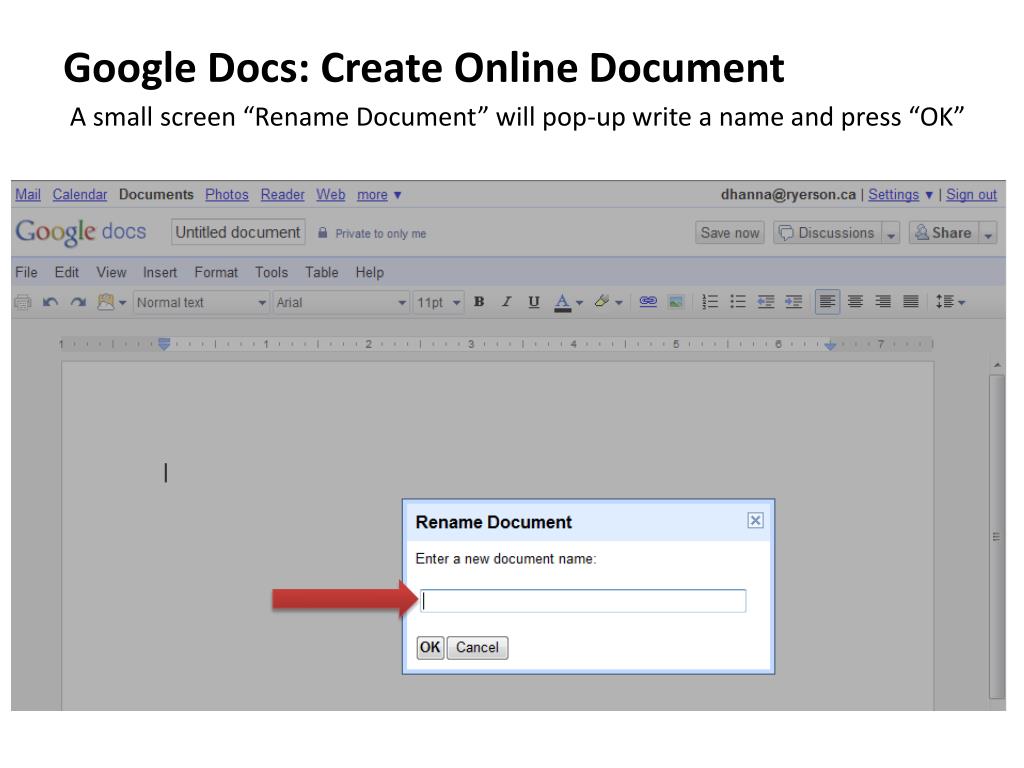The height and width of the screenshot is (768, 1024).
Task: Click the vertical scrollbar
Action: tap(997, 536)
